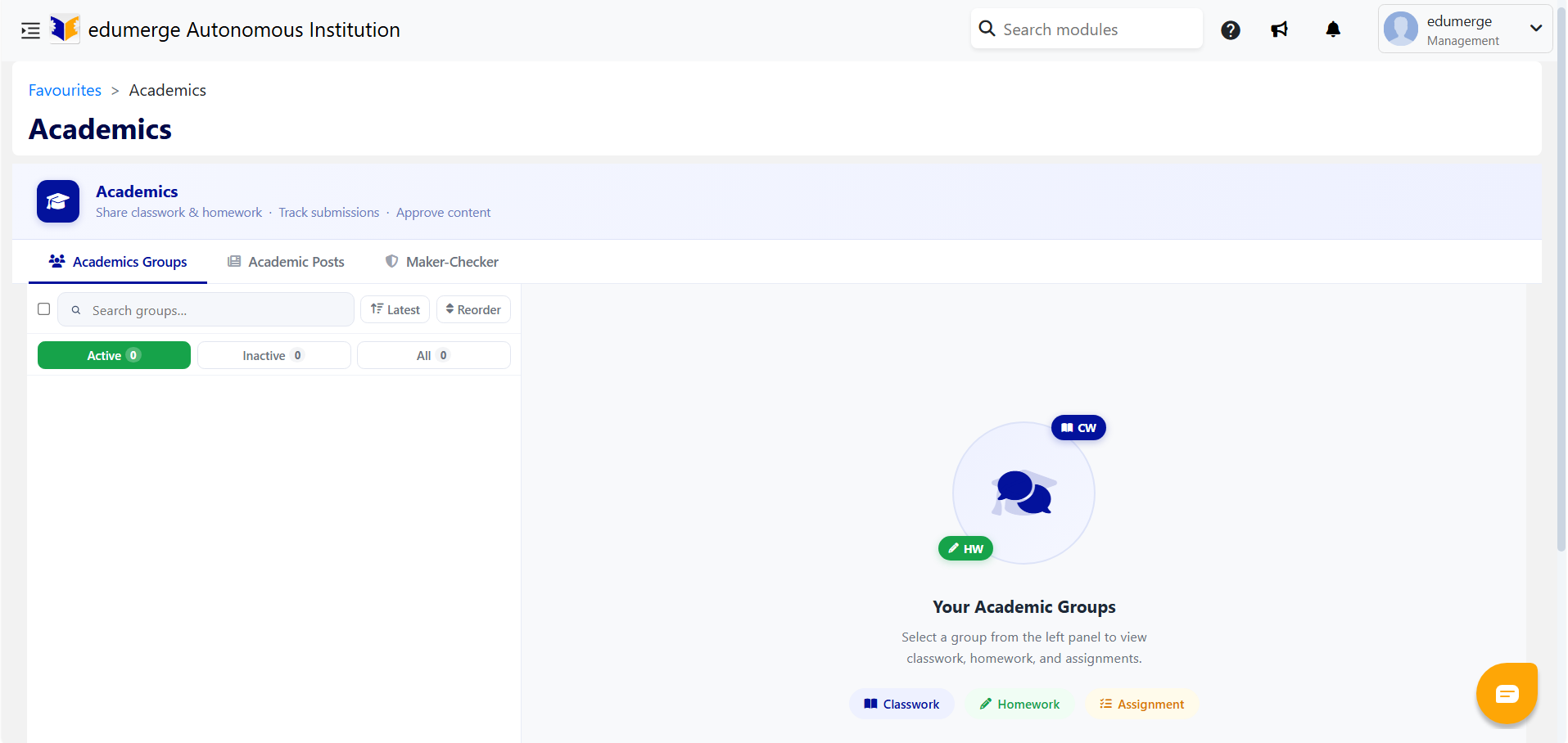The width and height of the screenshot is (1568, 743).
Task: Click the CW classwork badge
Action: [1078, 428]
